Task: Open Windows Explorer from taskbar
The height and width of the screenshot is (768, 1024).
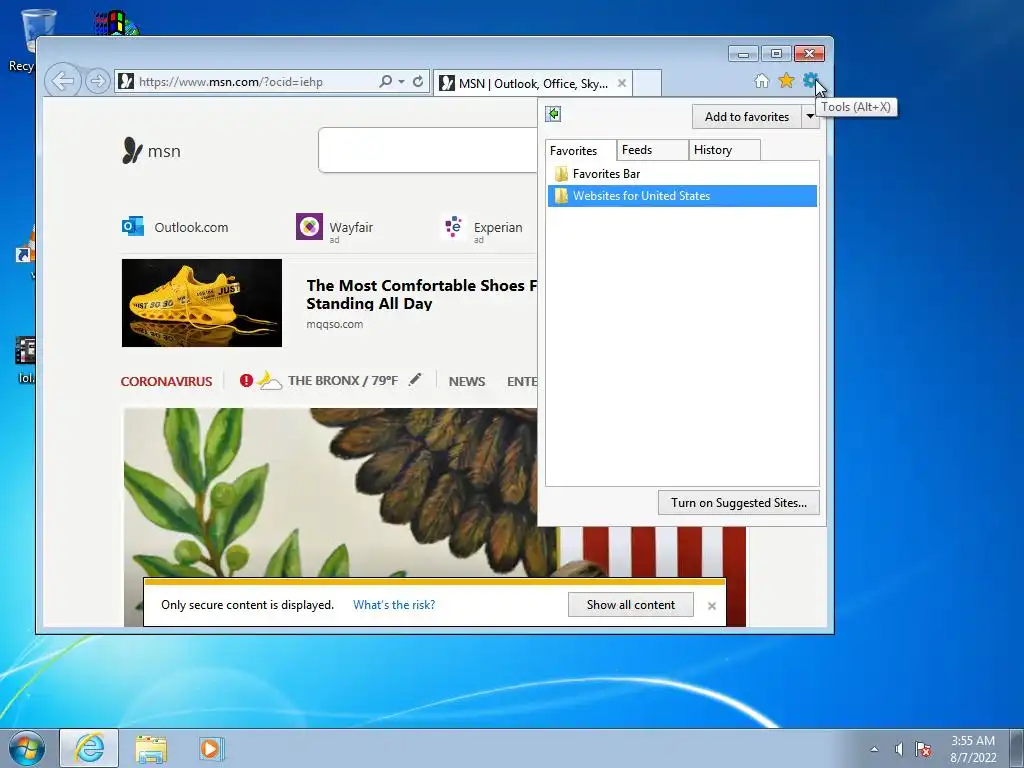Action: [151, 748]
